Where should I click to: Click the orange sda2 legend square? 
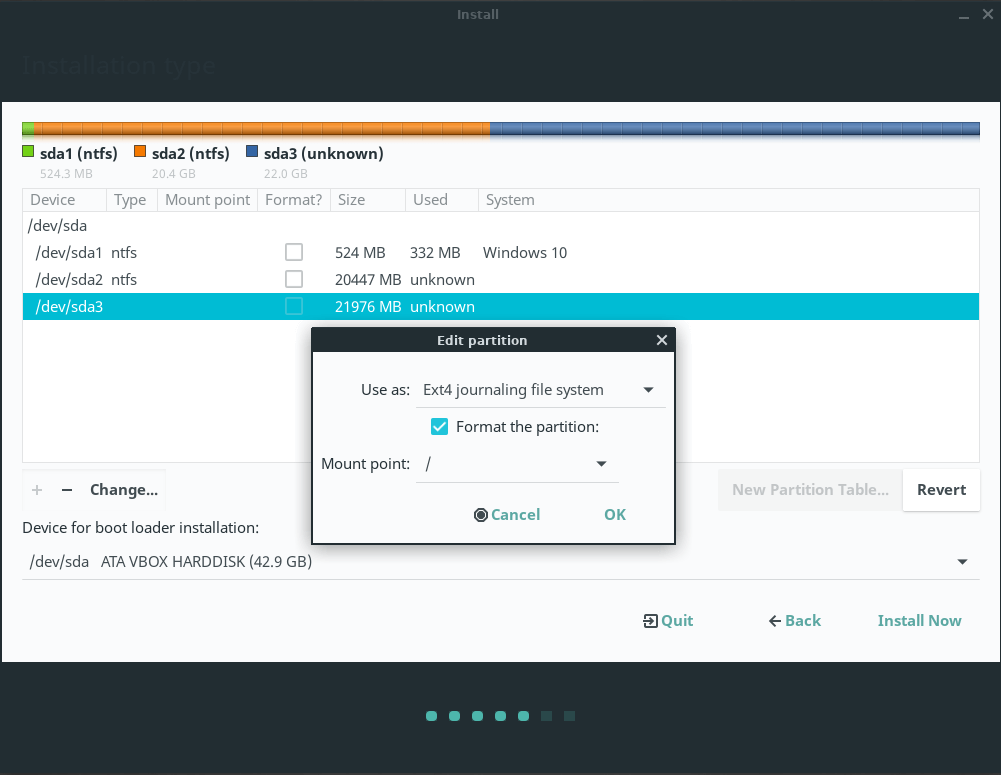point(140,153)
